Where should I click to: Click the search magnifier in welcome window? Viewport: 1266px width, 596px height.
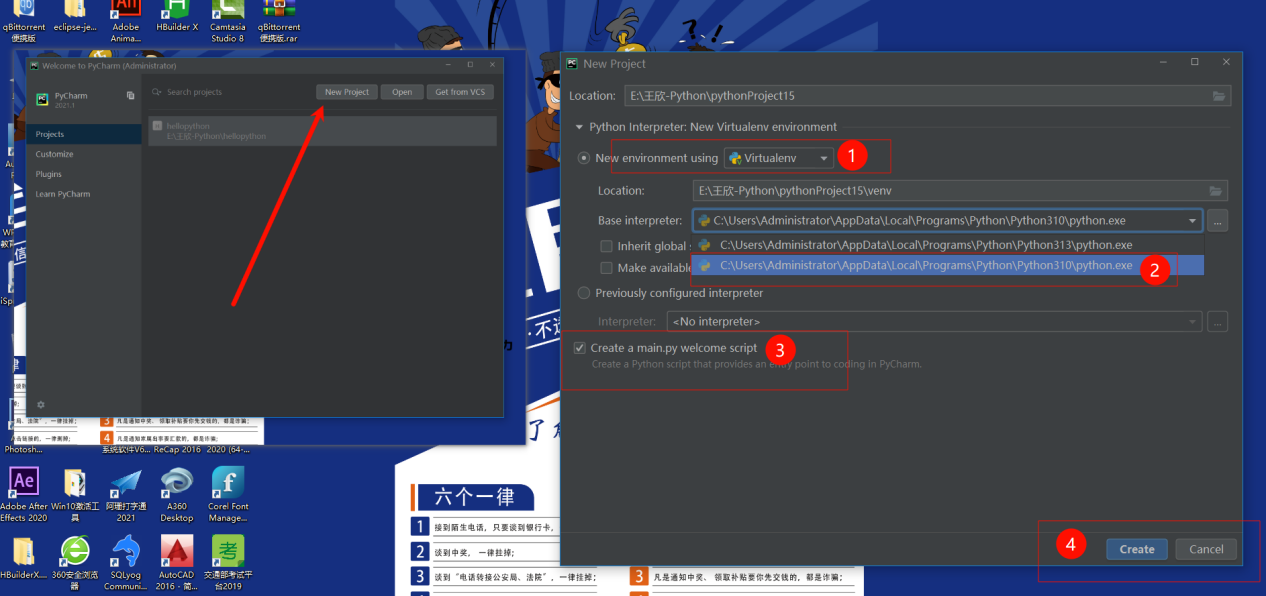coord(157,92)
